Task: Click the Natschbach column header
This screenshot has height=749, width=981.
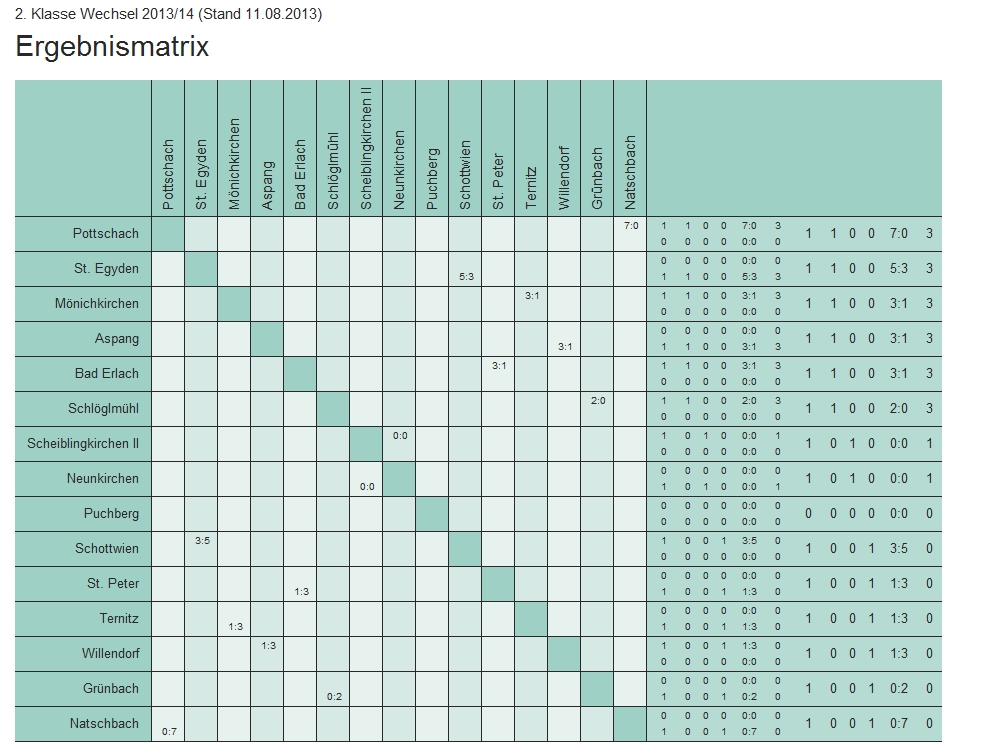Action: coord(630,172)
